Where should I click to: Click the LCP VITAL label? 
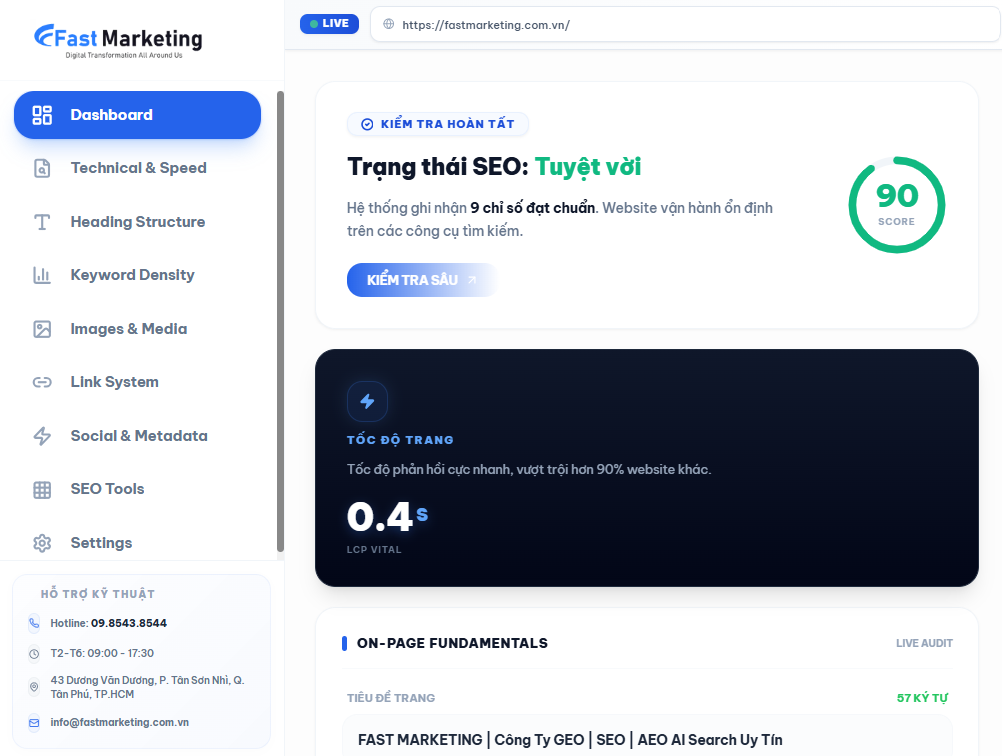(x=374, y=550)
